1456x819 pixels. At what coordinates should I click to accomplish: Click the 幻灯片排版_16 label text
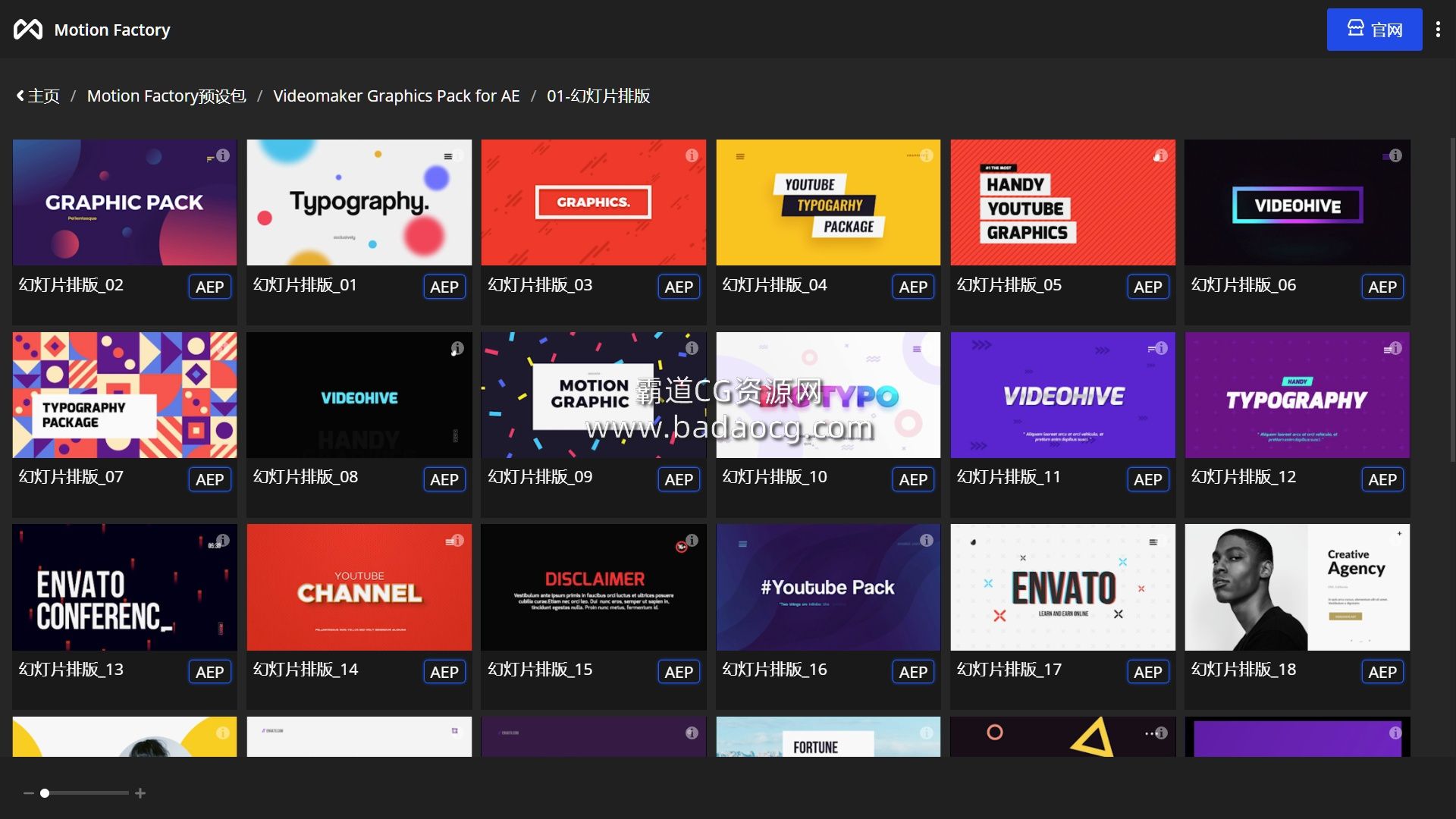point(774,670)
